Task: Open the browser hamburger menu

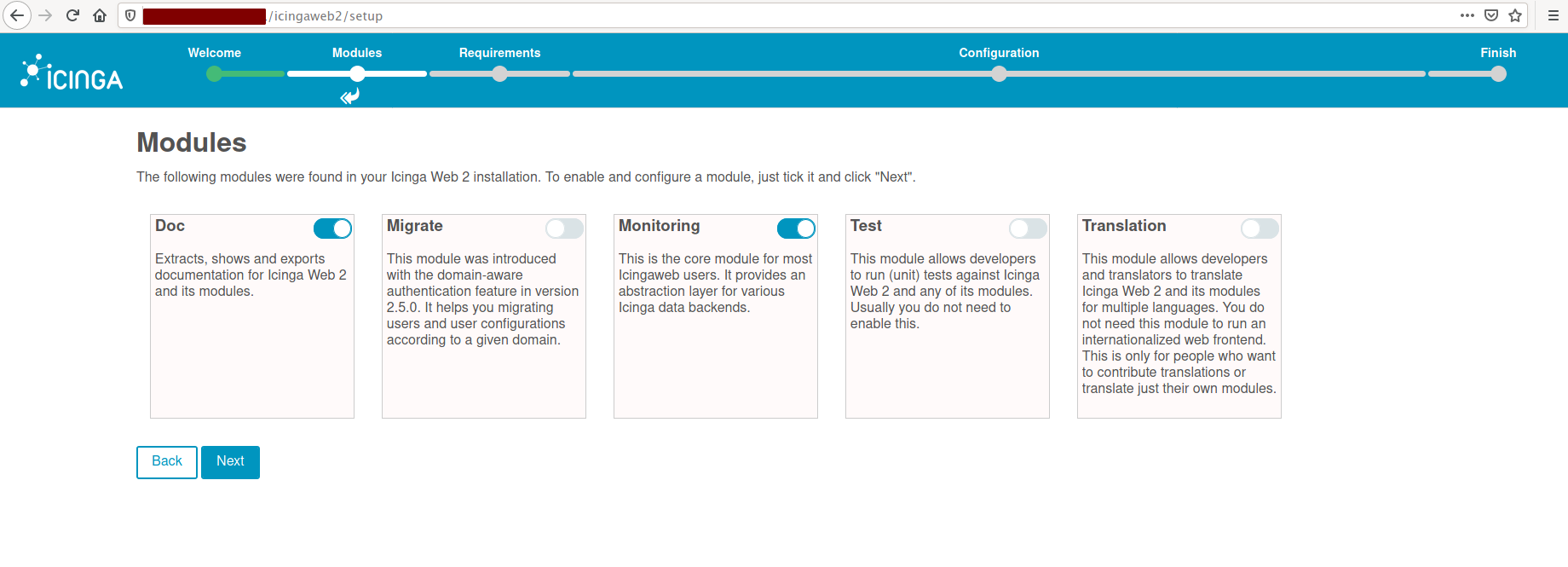Action: [x=1554, y=15]
